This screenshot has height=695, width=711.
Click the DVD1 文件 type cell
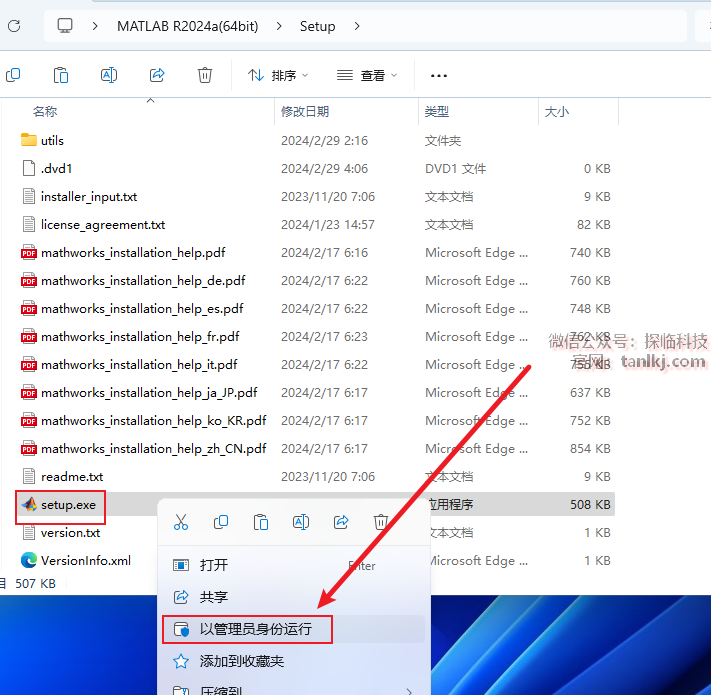pos(455,169)
